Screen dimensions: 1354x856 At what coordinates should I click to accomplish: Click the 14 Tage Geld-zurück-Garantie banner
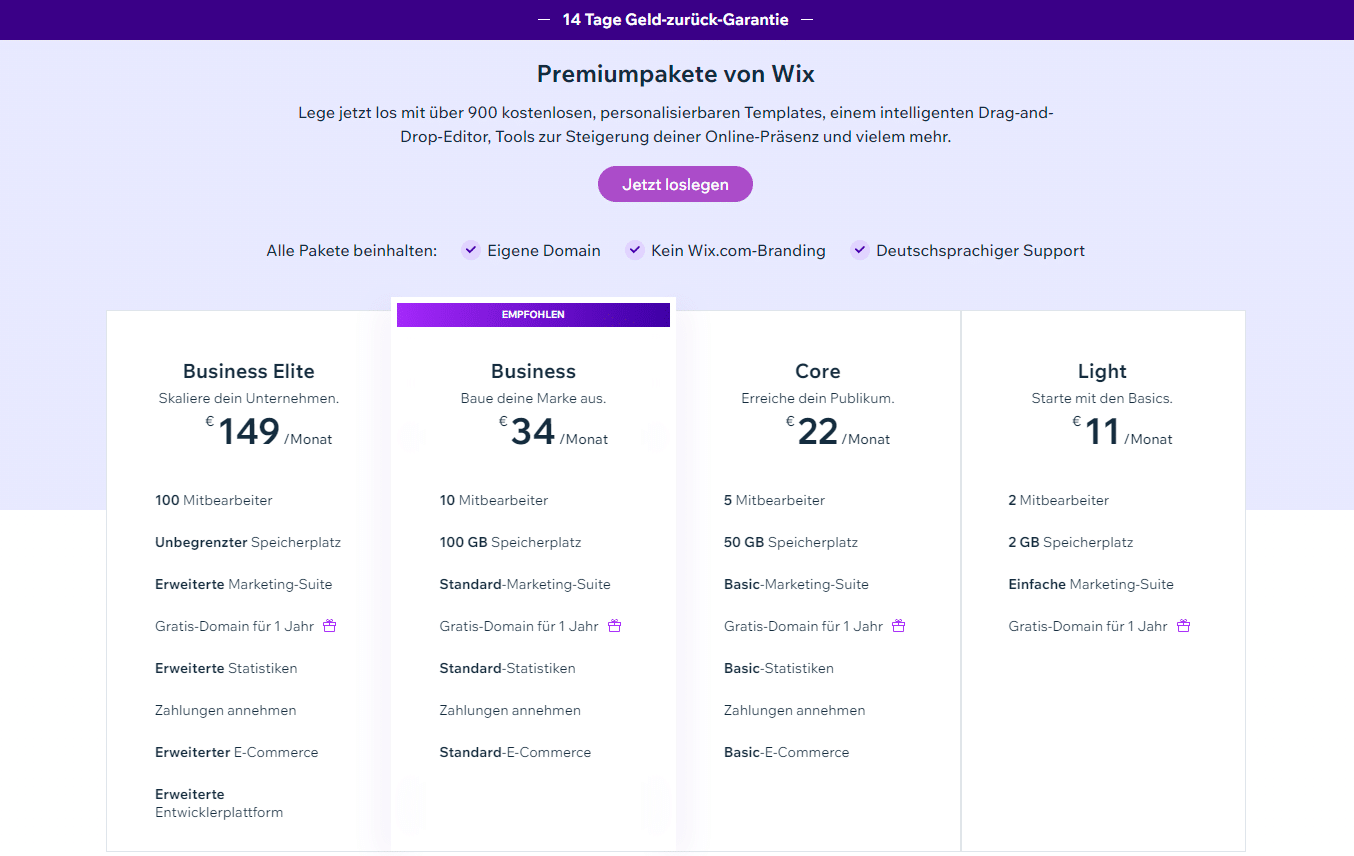676,19
